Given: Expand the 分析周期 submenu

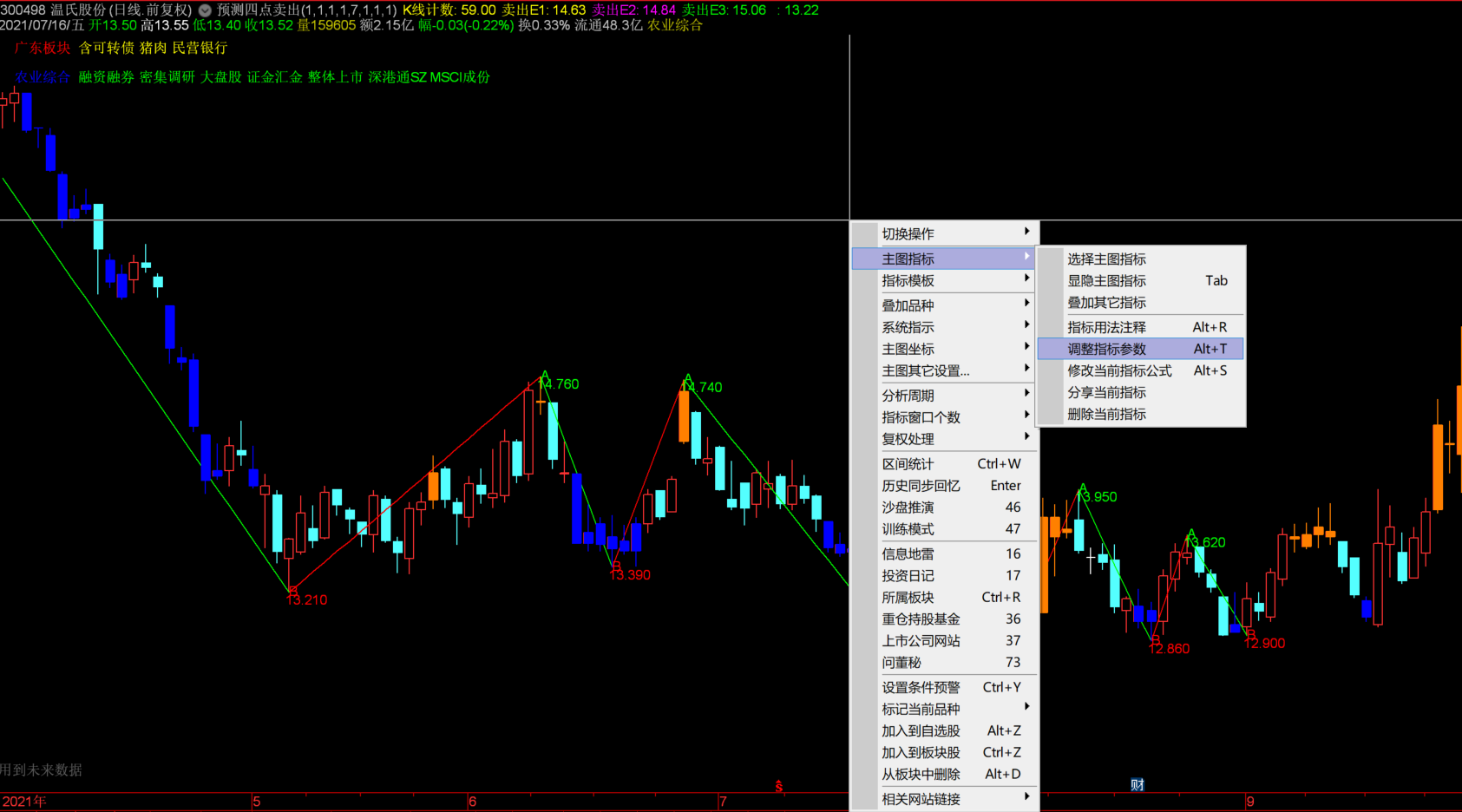Looking at the screenshot, I should [x=945, y=396].
